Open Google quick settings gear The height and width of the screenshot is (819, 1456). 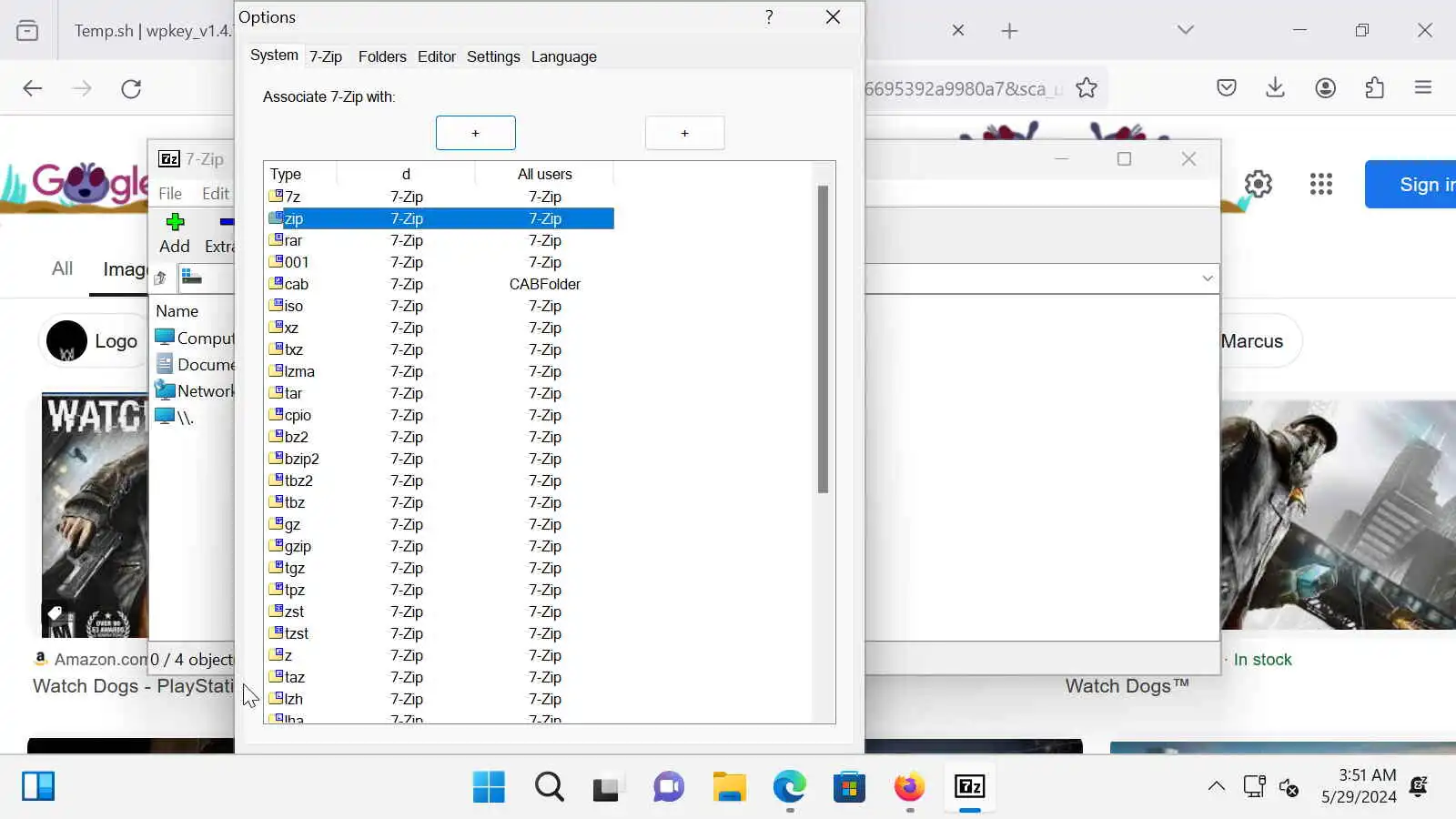pyautogui.click(x=1259, y=184)
